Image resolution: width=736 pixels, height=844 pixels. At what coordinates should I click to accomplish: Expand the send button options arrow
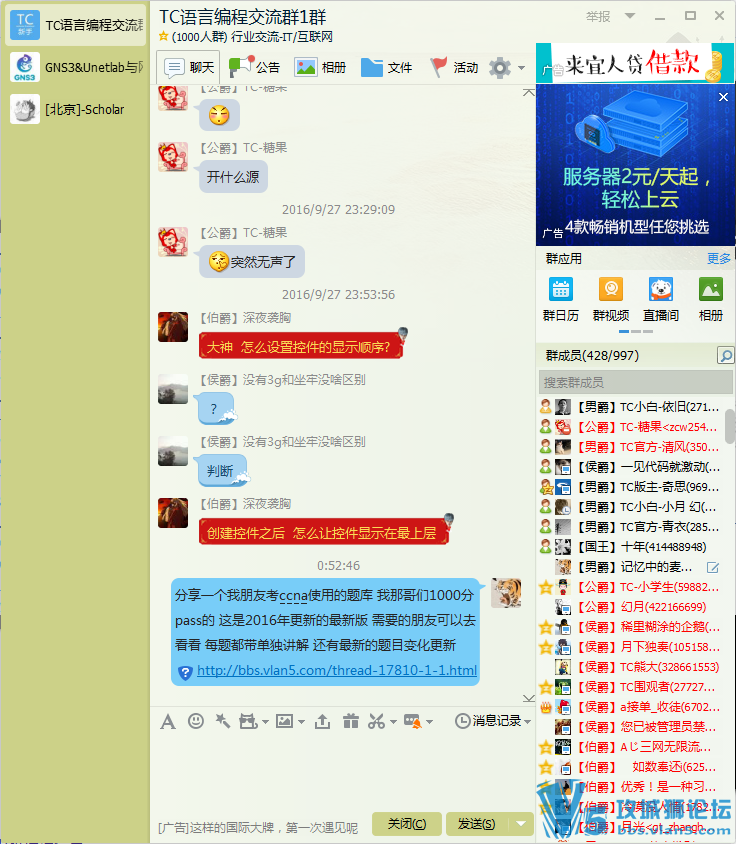coord(521,824)
